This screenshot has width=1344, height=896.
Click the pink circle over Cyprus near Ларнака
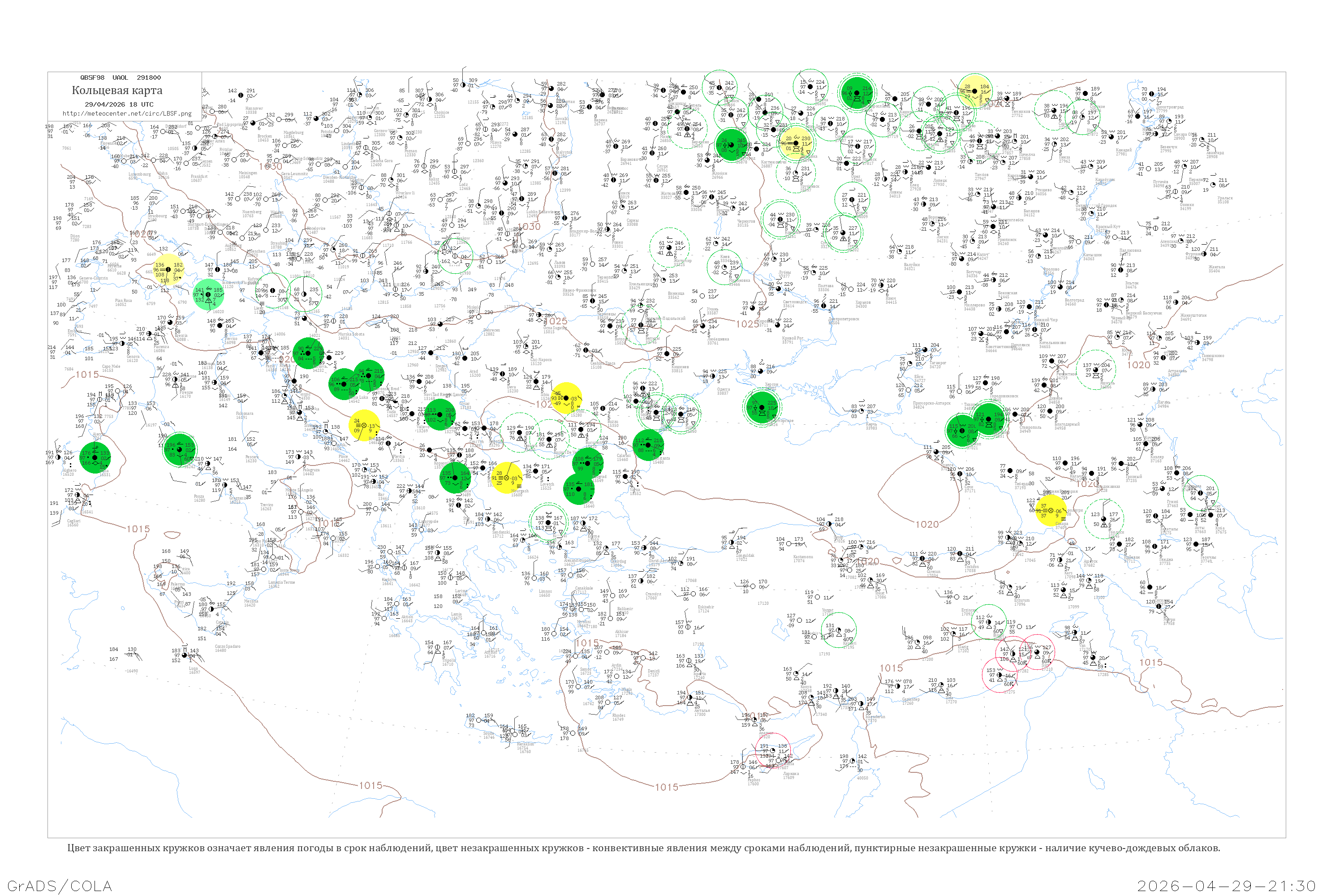(773, 750)
